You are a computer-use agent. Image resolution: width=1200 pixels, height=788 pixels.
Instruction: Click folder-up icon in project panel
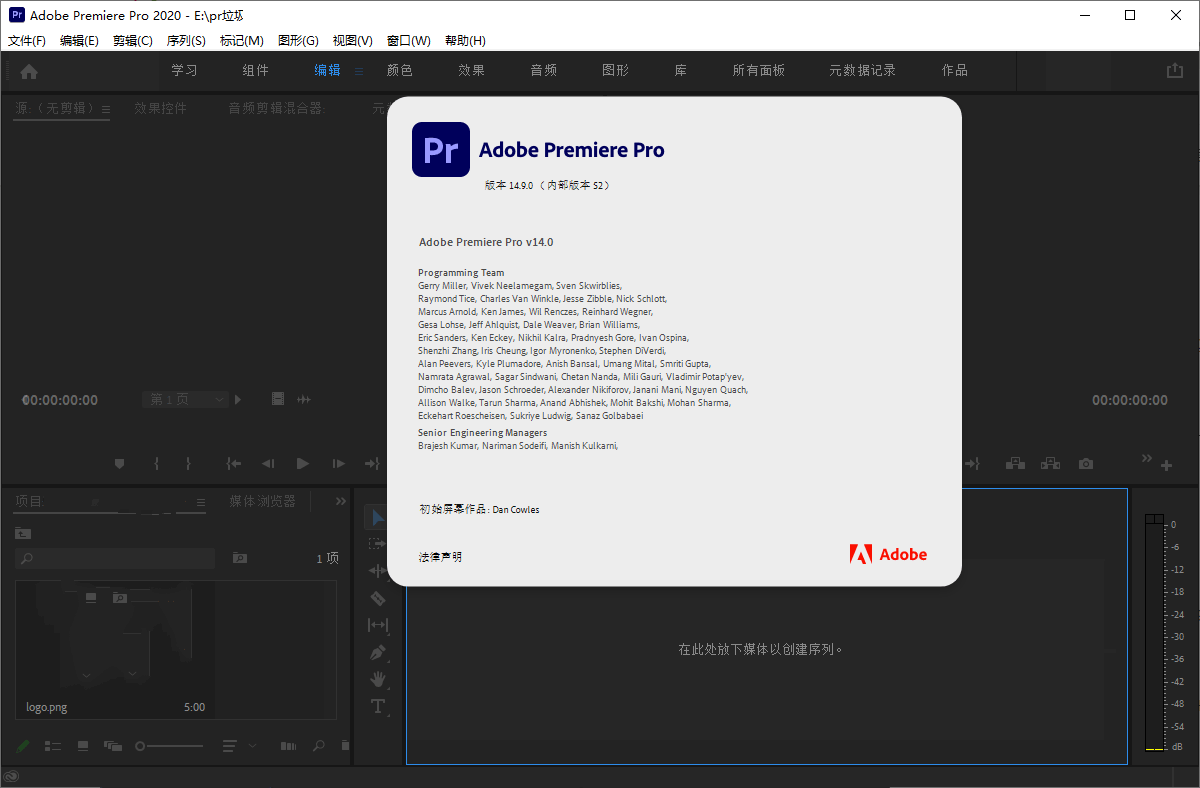tap(23, 533)
